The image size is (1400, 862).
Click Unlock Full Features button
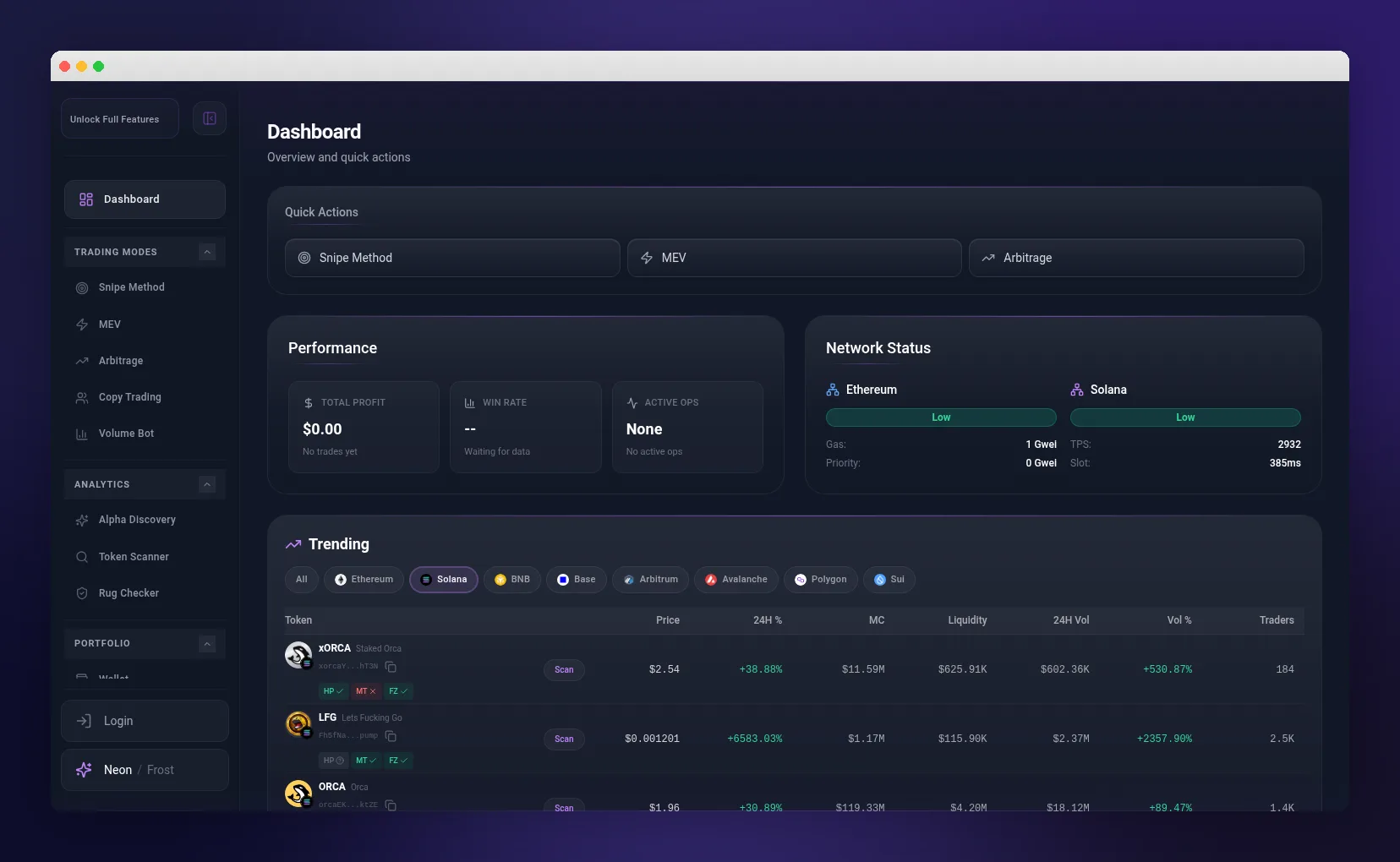(x=120, y=118)
